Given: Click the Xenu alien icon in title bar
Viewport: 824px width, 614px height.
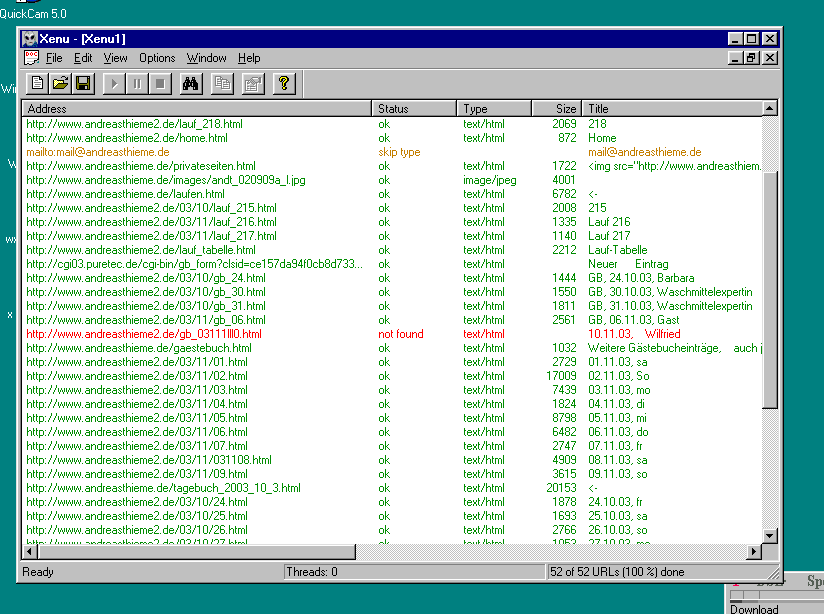Looking at the screenshot, I should point(30,39).
